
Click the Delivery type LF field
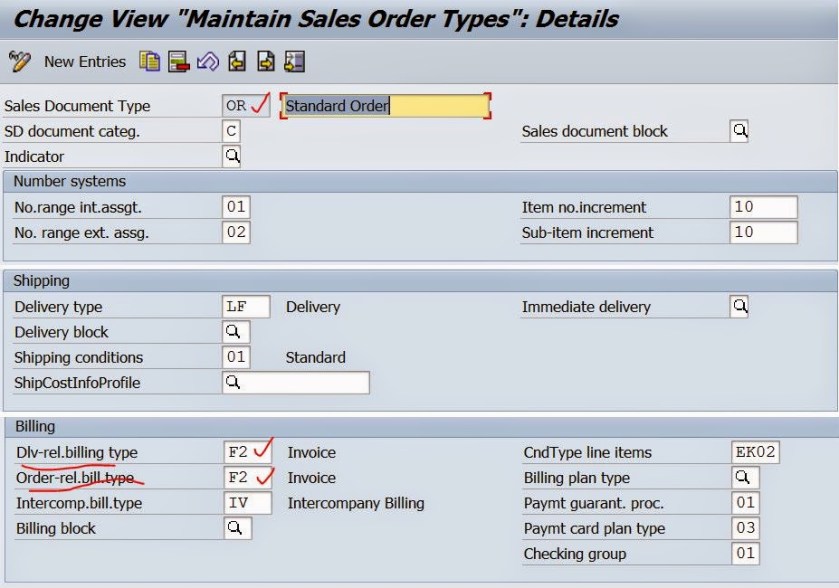246,307
